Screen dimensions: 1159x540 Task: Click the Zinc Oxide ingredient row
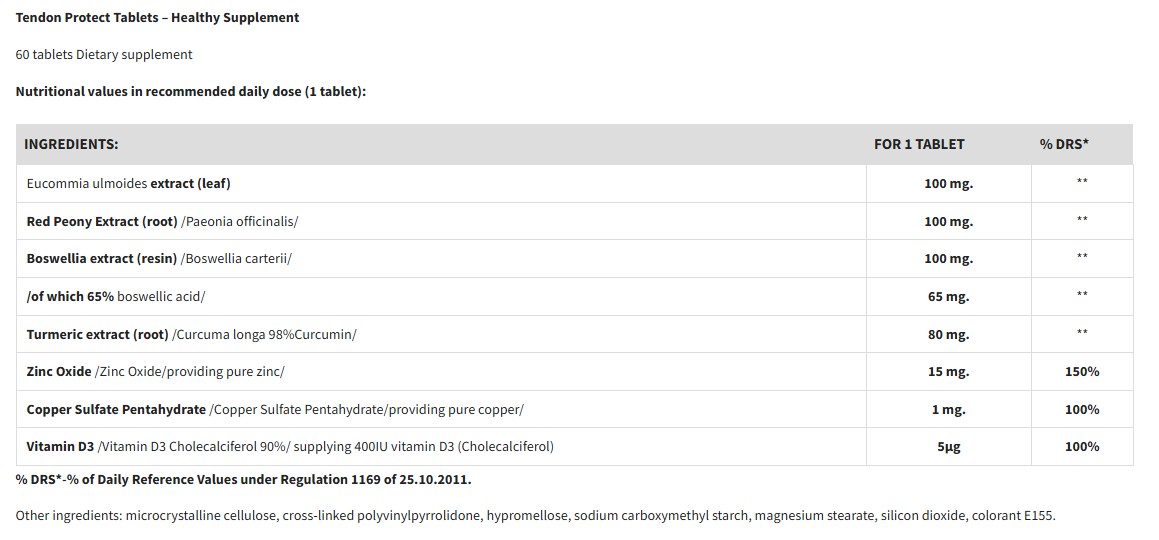tap(155, 371)
